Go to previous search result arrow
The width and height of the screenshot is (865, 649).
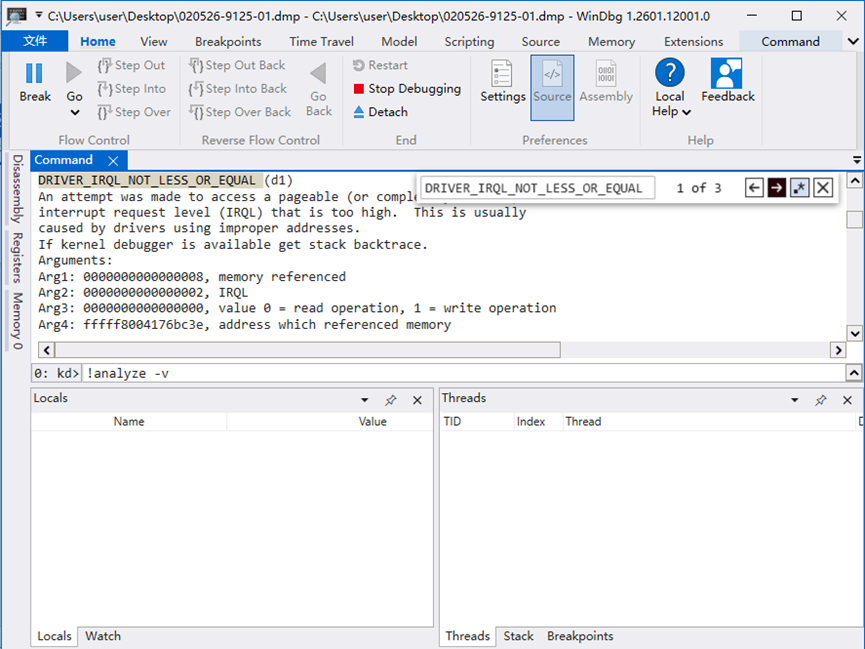click(754, 188)
